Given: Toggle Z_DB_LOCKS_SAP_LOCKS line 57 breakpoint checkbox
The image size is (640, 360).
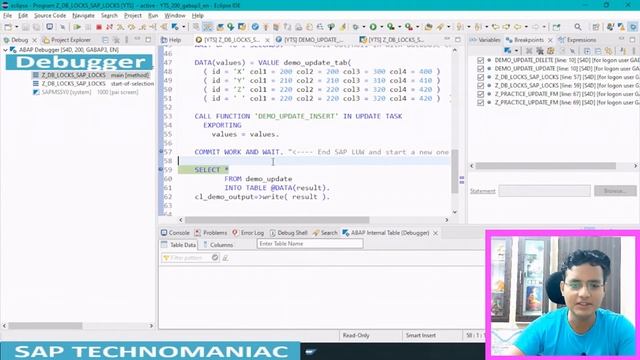Looking at the screenshot, I should click(480, 77).
